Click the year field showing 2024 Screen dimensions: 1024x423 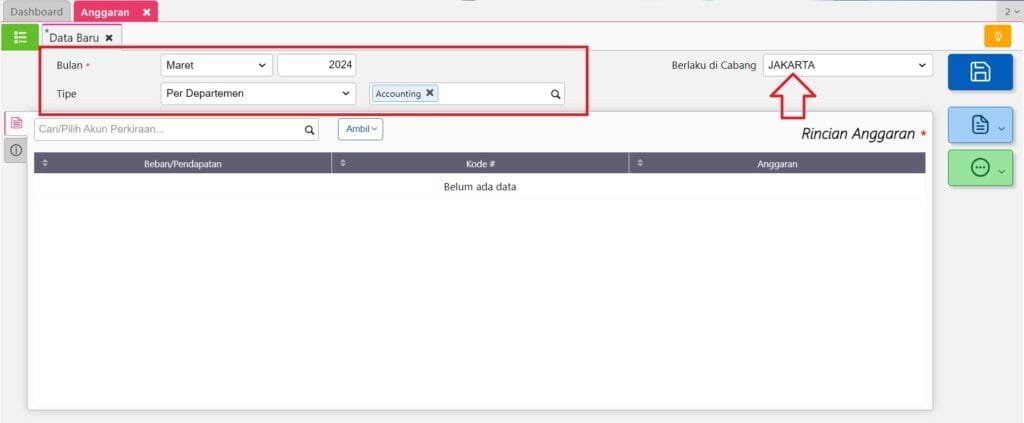(x=316, y=65)
